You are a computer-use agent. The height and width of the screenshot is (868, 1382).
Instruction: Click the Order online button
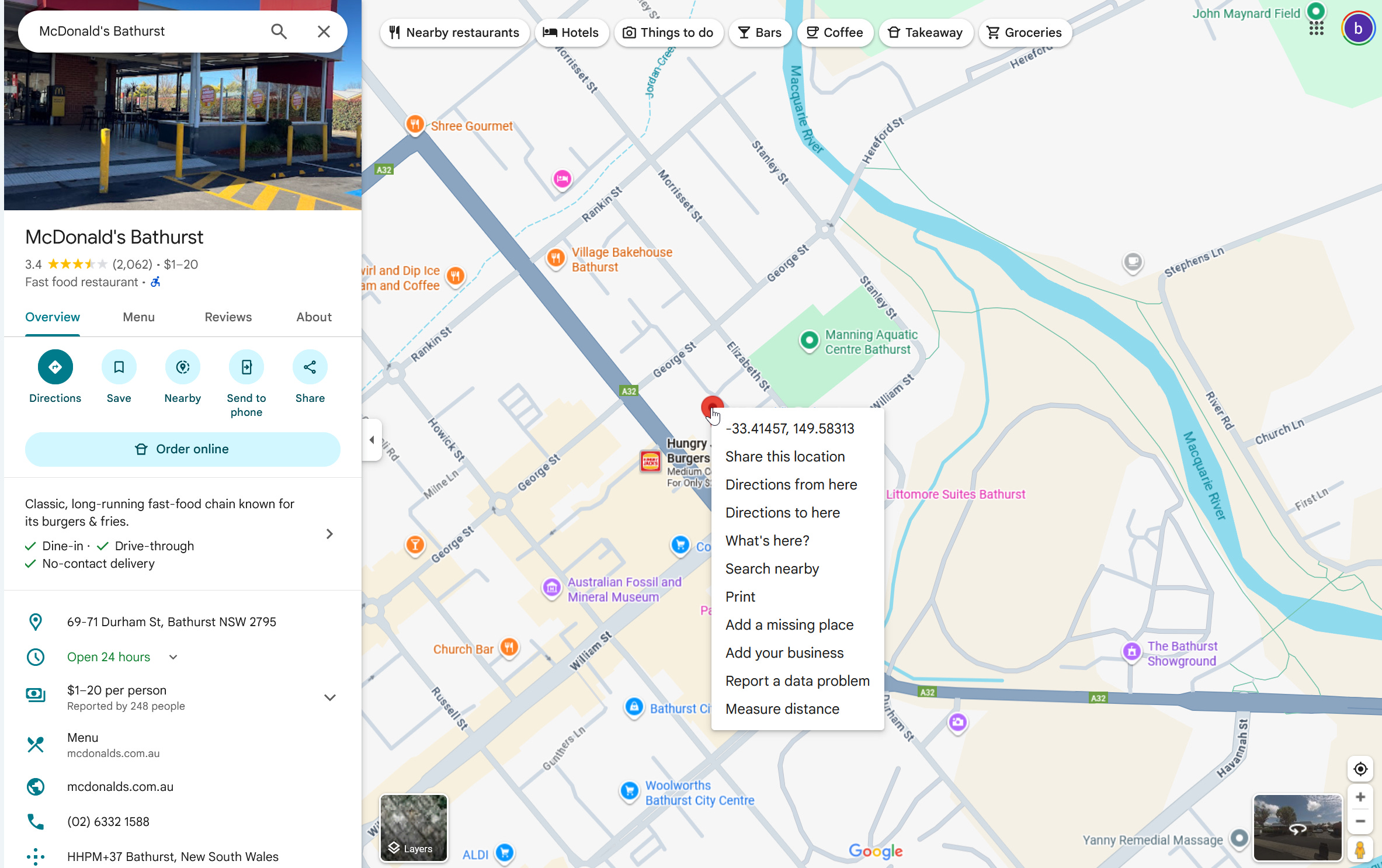coord(182,449)
